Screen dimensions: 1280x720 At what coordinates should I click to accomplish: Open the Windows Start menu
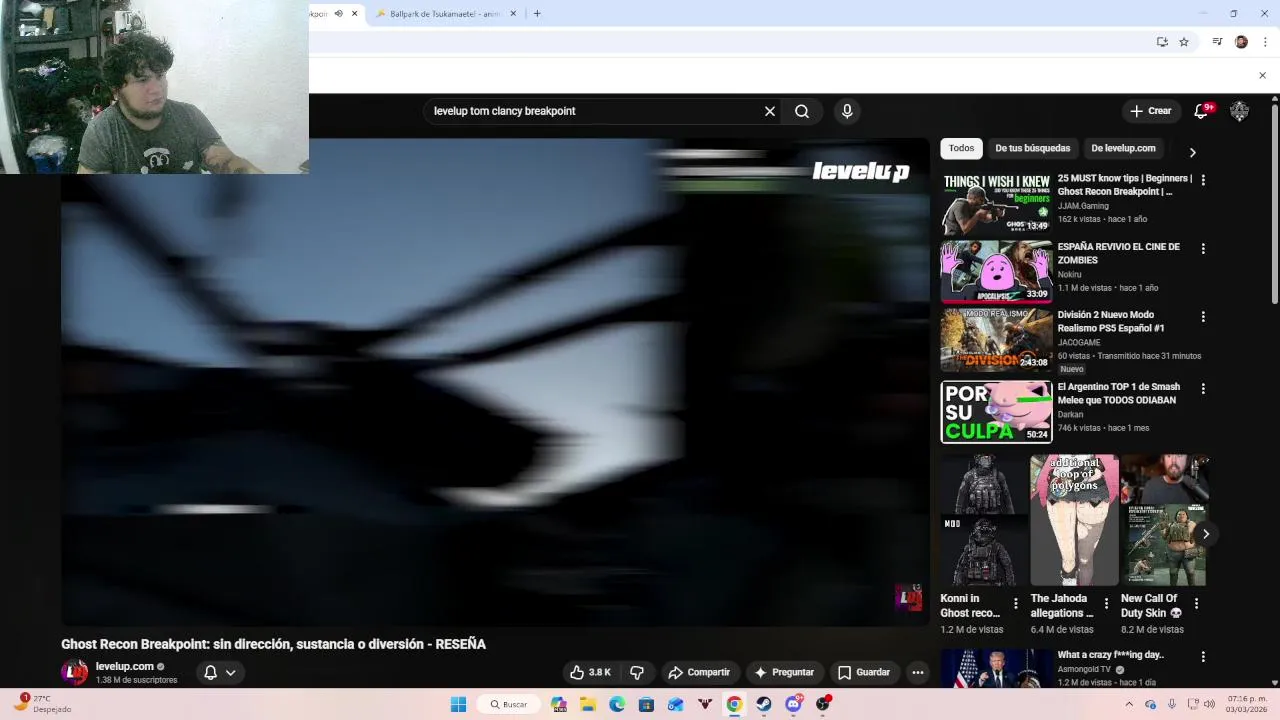point(458,704)
